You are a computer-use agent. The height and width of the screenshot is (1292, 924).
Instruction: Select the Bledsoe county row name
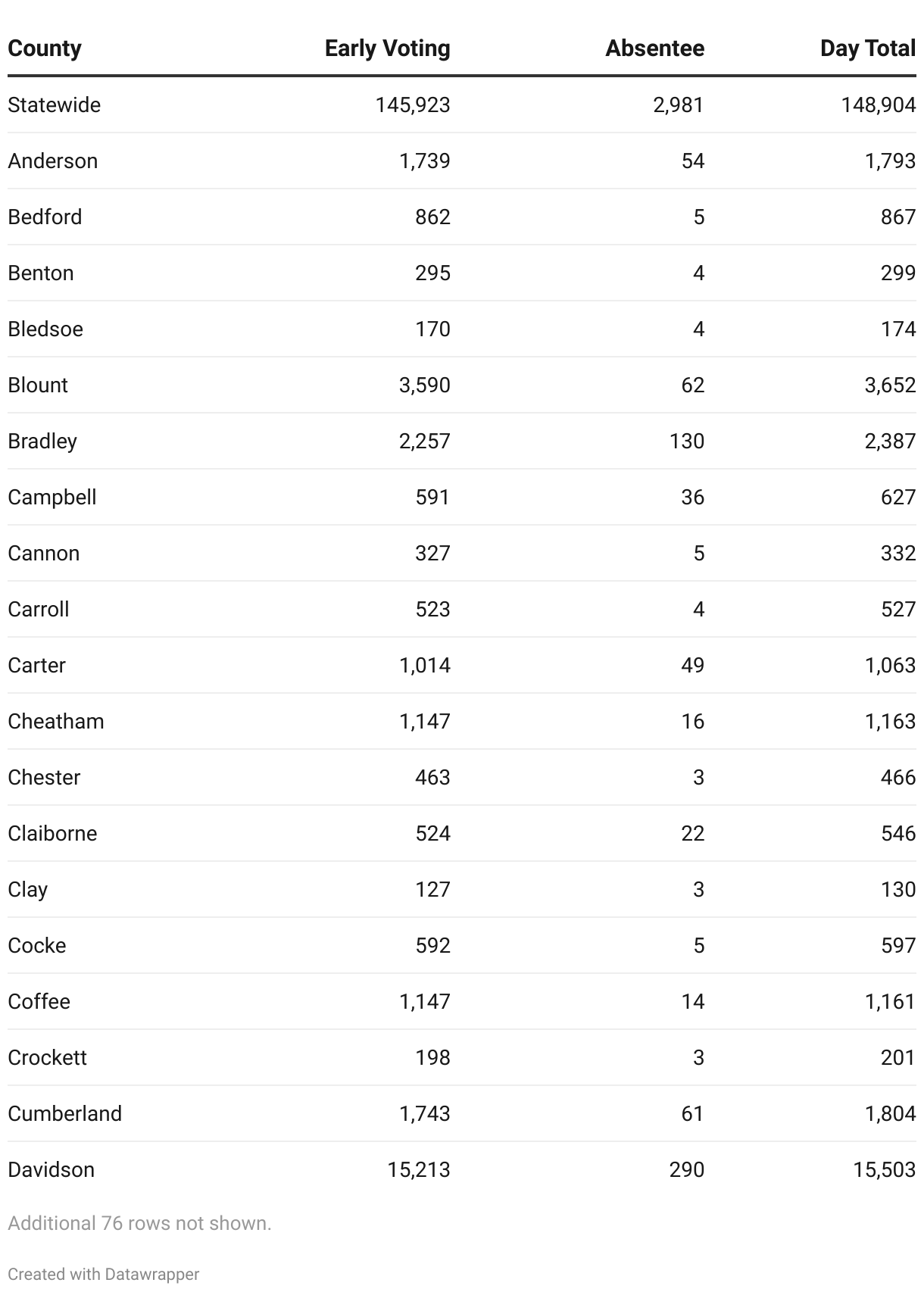pyautogui.click(x=45, y=329)
